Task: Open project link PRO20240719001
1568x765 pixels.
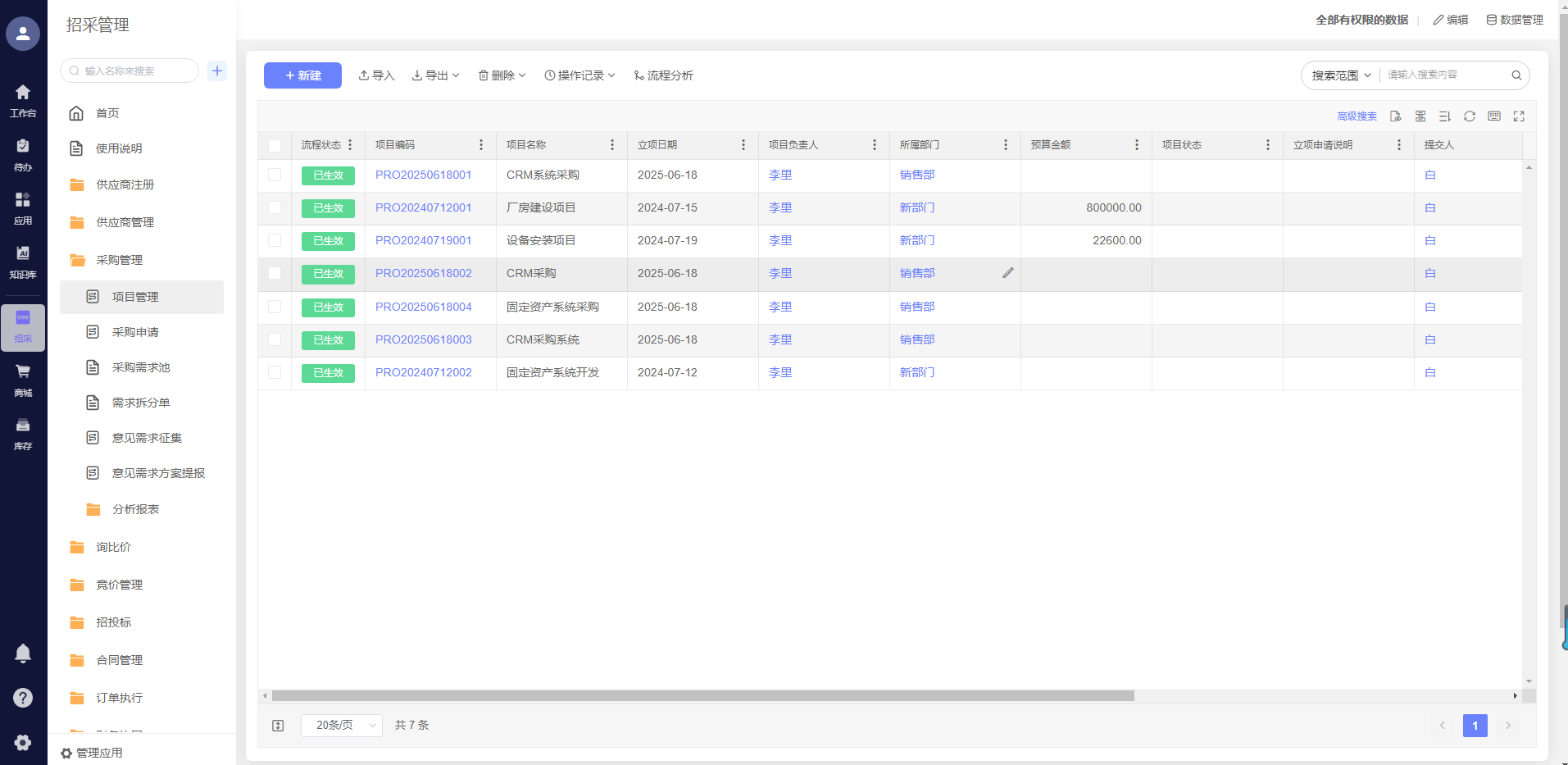Action: coord(423,241)
